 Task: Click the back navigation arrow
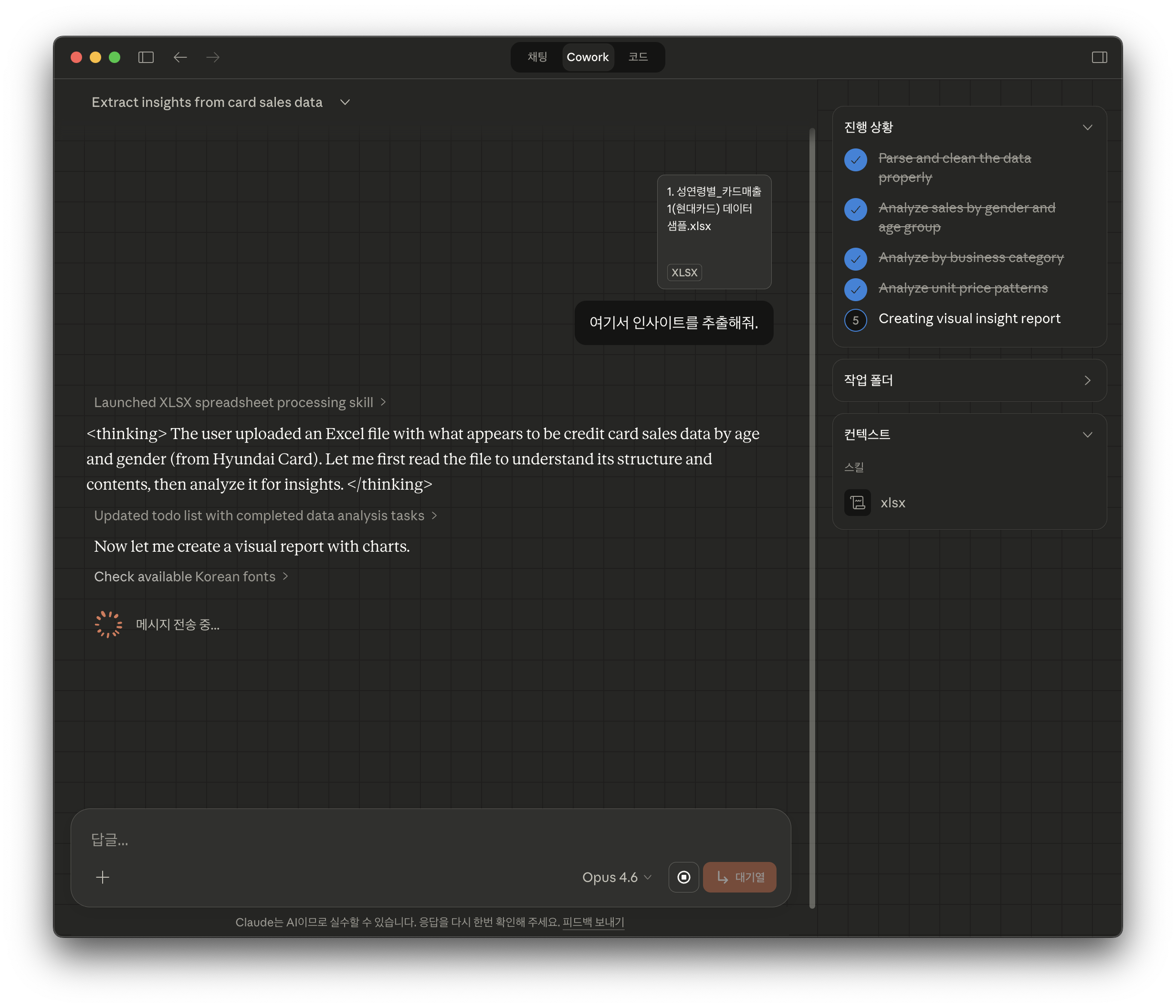(180, 57)
